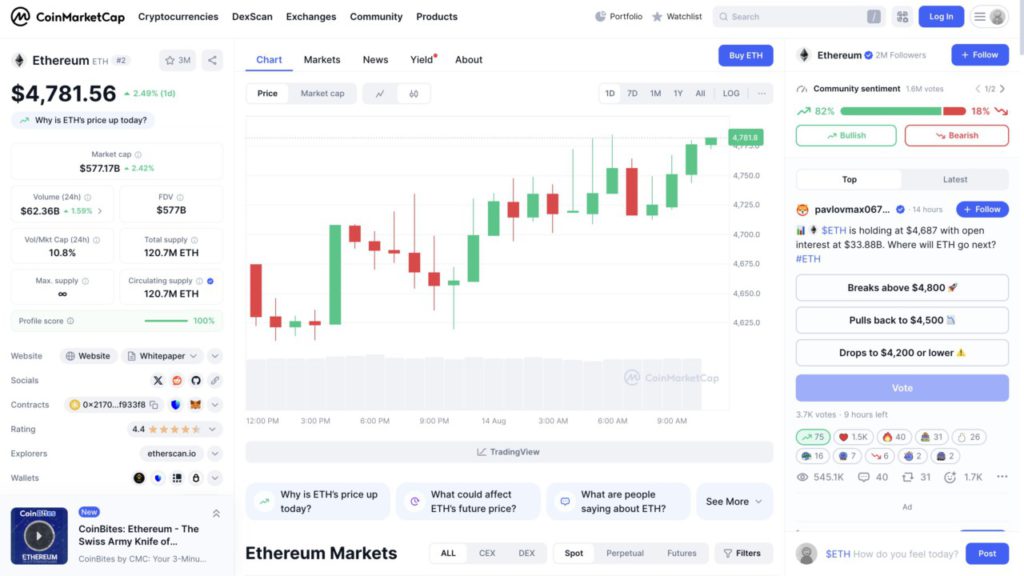The height and width of the screenshot is (576, 1024).
Task: Switch chart to candlestick view
Action: 413,93
